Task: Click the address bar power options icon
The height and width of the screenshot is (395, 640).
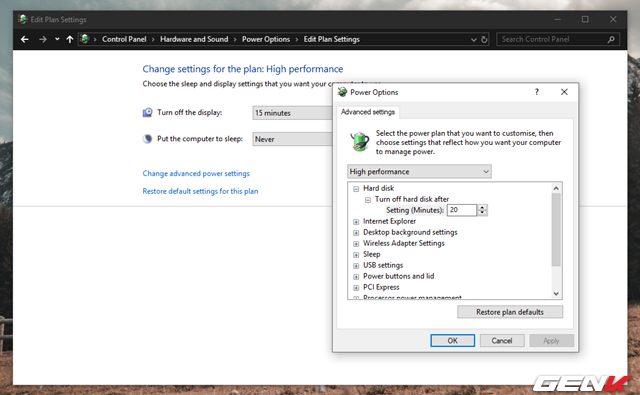Action: click(x=84, y=39)
